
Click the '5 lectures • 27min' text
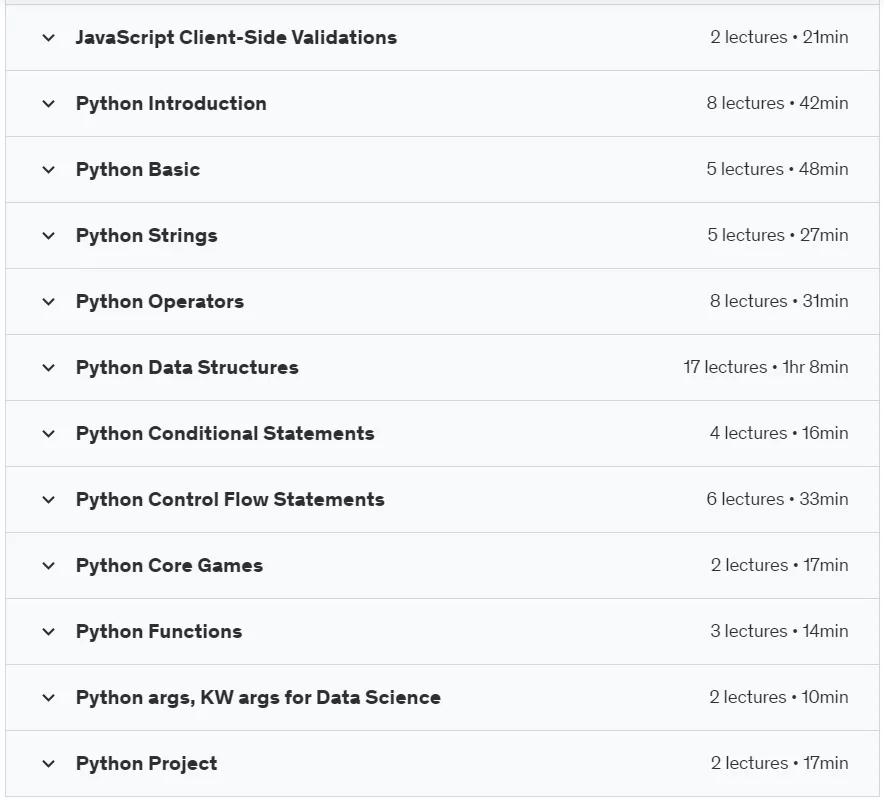[x=778, y=235]
